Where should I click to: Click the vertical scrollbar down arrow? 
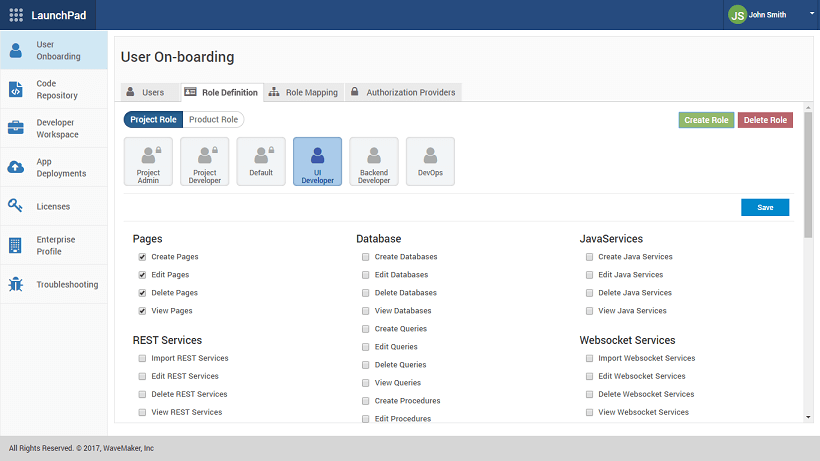808,416
